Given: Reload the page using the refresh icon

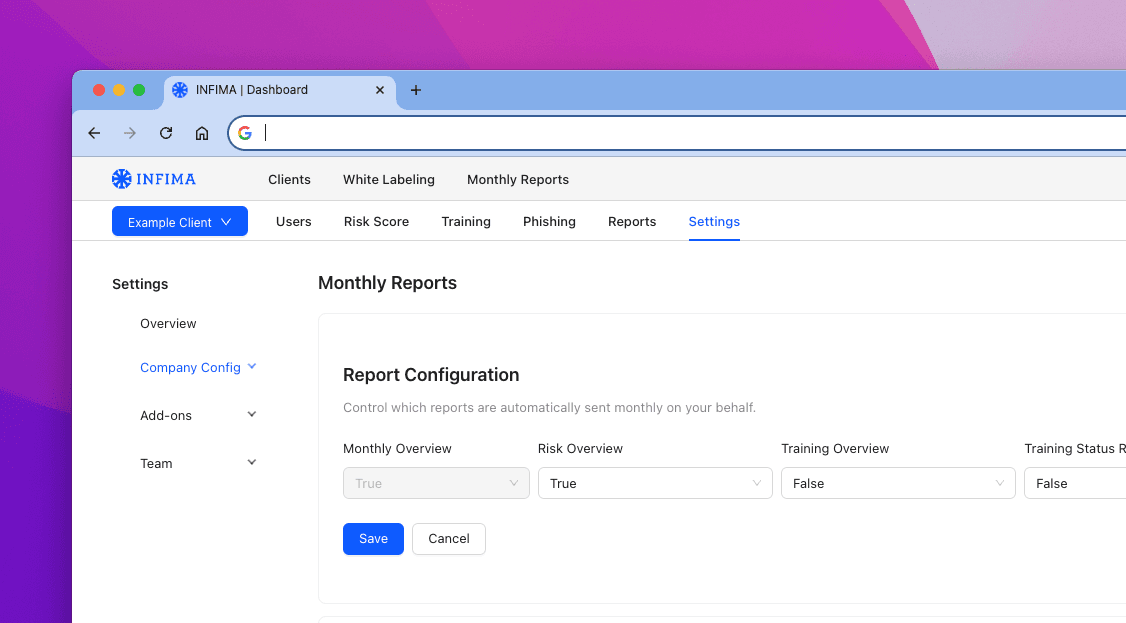Looking at the screenshot, I should [166, 132].
